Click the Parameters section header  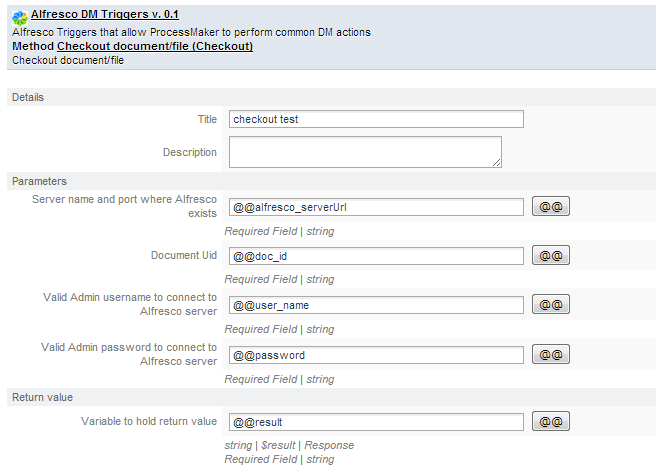(x=39, y=181)
